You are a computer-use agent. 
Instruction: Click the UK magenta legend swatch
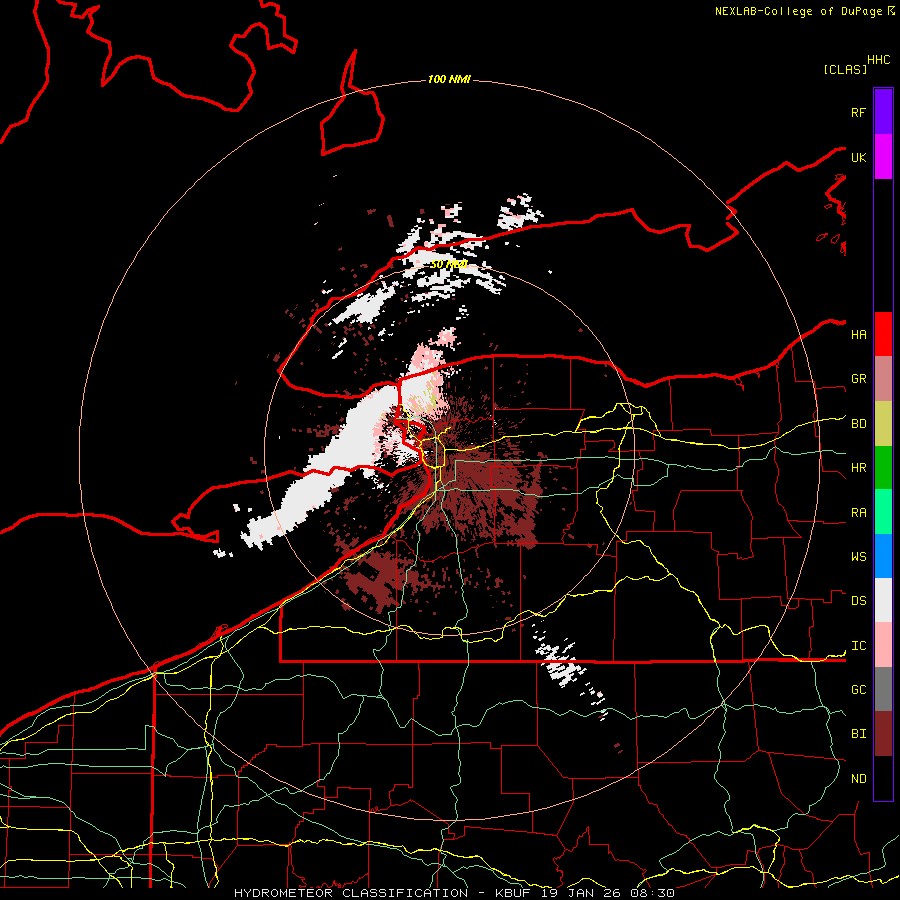coord(883,157)
